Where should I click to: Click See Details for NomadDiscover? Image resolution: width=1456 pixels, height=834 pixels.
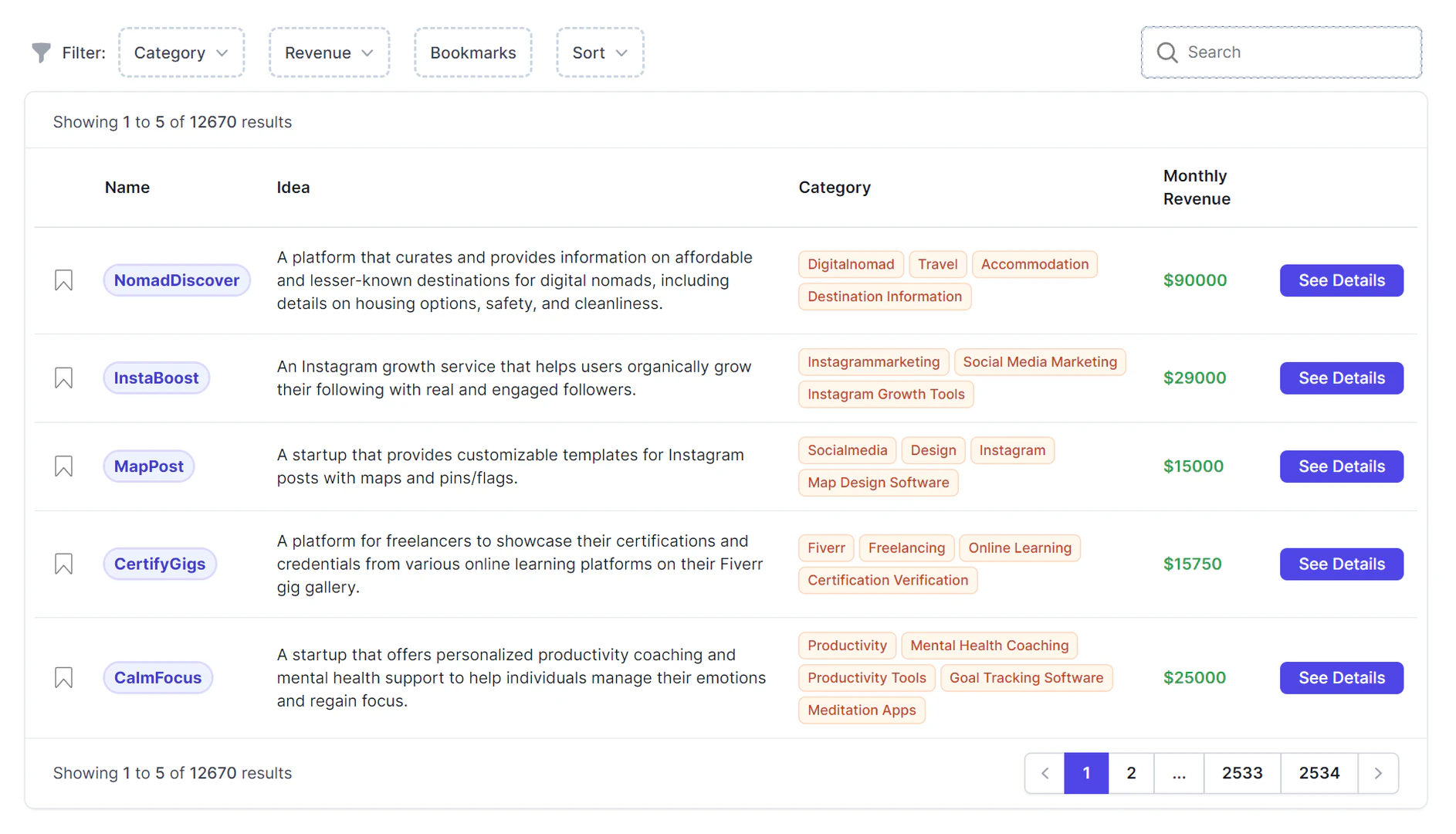point(1341,280)
